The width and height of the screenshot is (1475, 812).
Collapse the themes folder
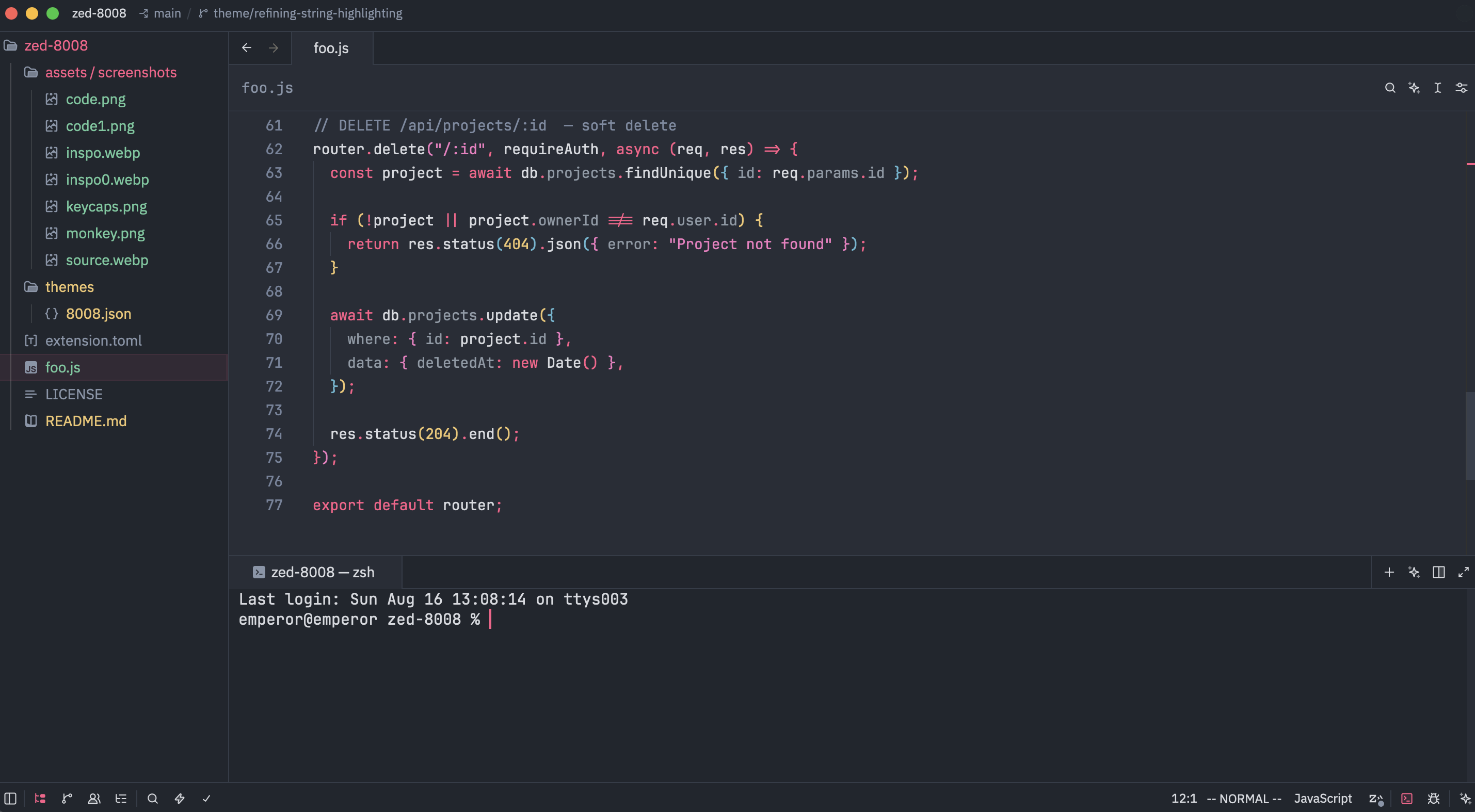click(x=114, y=287)
